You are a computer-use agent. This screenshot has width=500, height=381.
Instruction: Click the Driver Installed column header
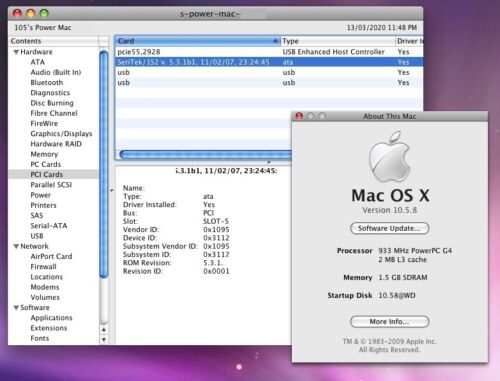[409, 41]
